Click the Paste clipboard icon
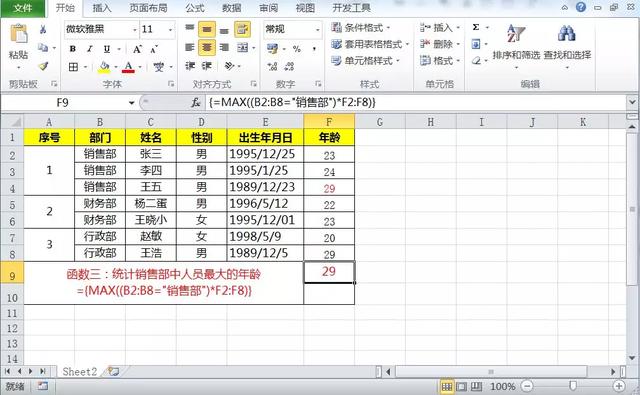The image size is (640, 395). click(19, 34)
